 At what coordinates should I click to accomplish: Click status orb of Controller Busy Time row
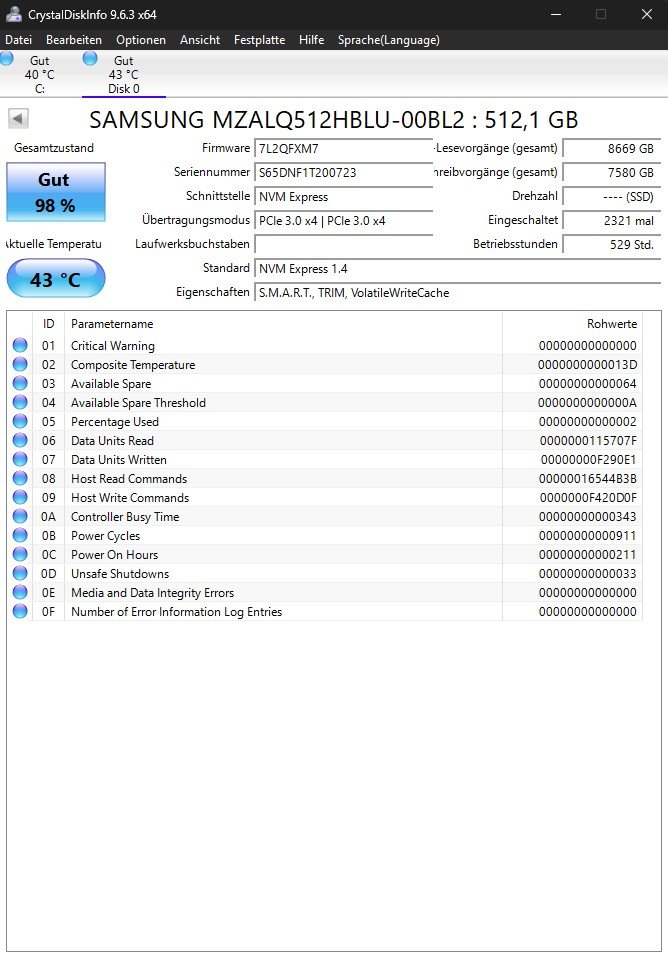(x=20, y=516)
